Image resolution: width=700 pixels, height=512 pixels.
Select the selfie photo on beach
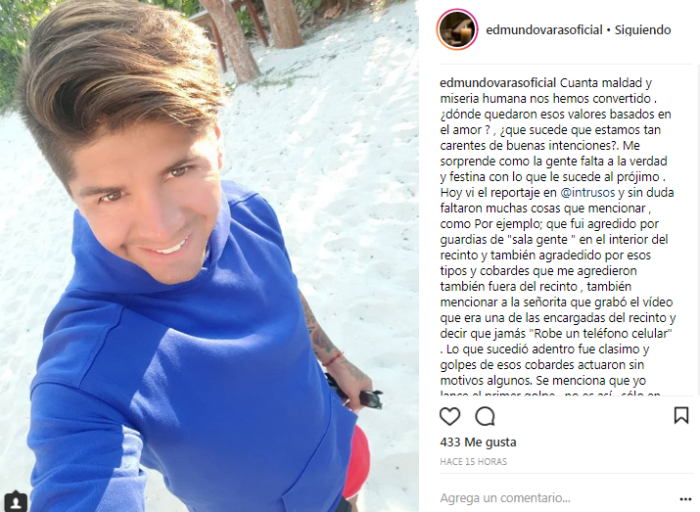tap(209, 256)
